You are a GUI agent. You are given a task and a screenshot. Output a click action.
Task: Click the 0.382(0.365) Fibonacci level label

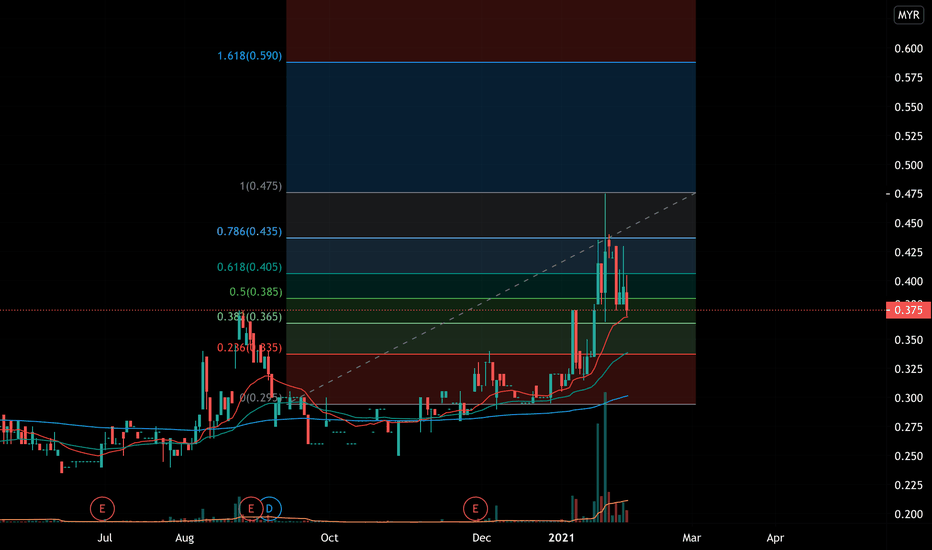[250, 317]
